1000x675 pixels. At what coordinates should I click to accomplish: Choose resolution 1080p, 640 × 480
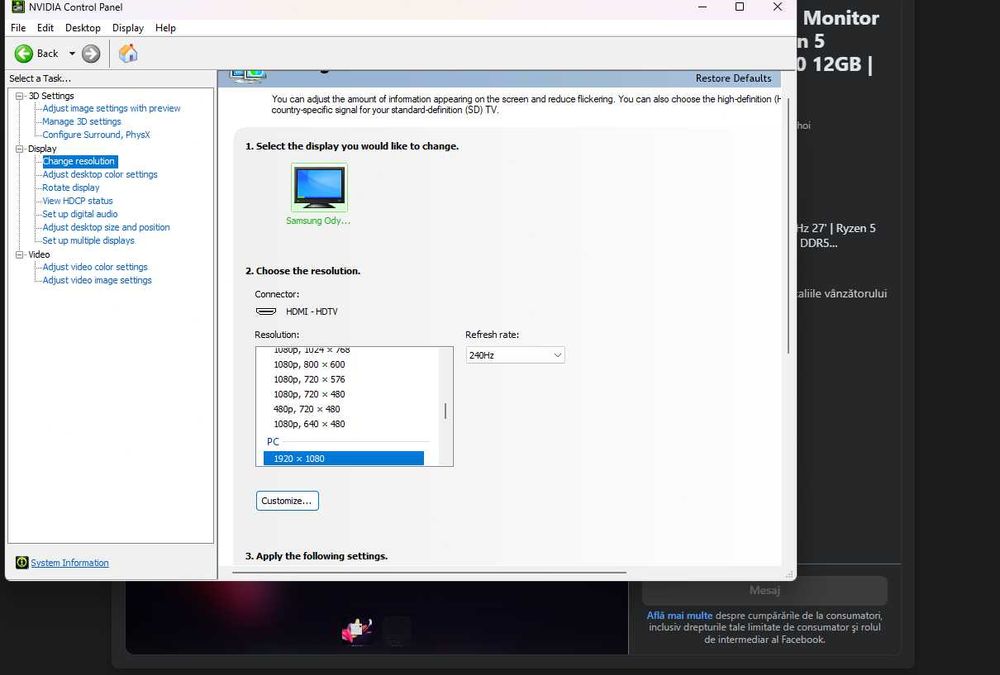pos(309,424)
